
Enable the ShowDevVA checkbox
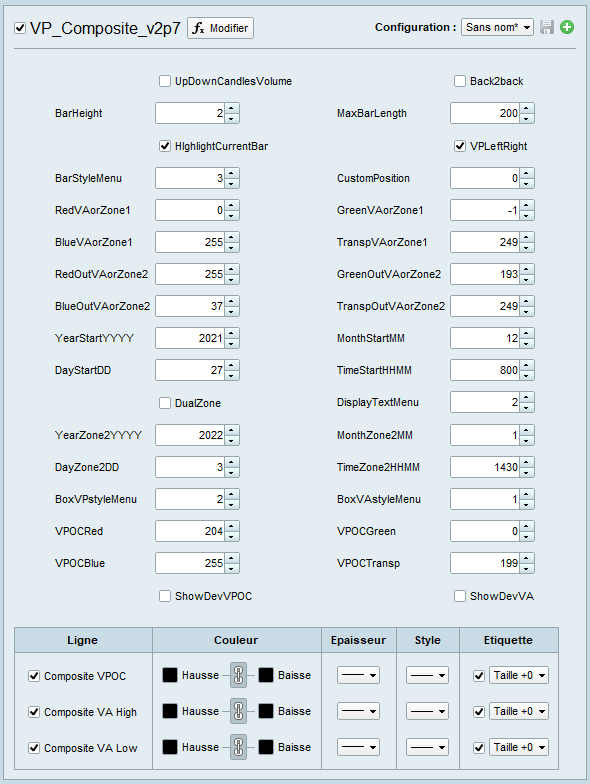tap(460, 596)
